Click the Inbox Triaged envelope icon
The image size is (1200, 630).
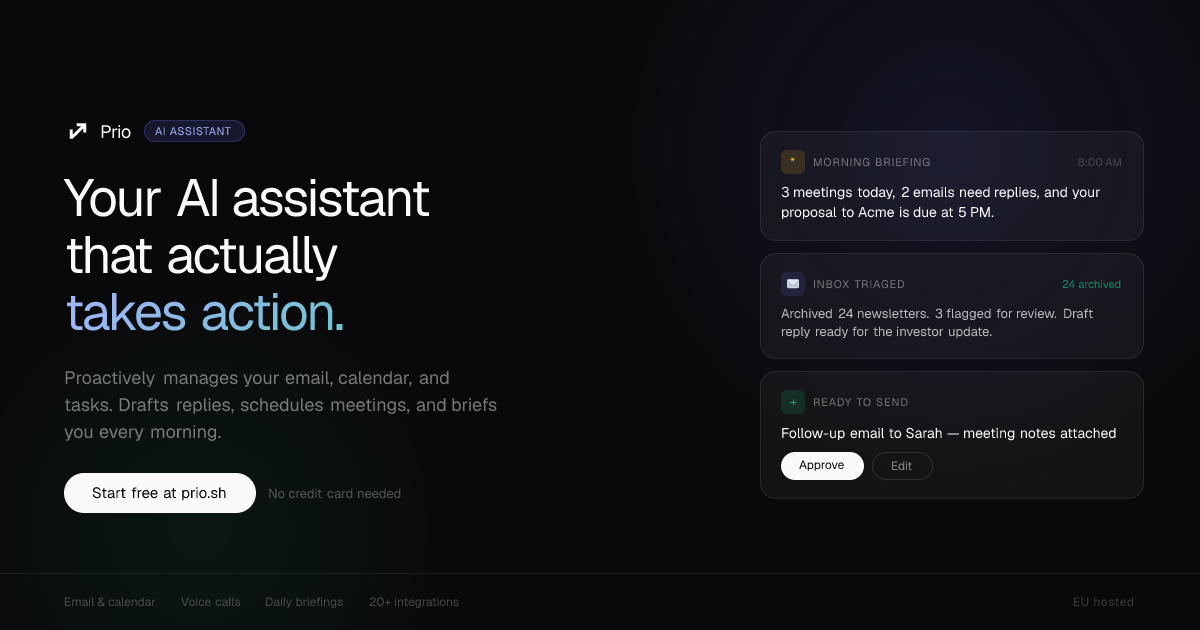[793, 283]
